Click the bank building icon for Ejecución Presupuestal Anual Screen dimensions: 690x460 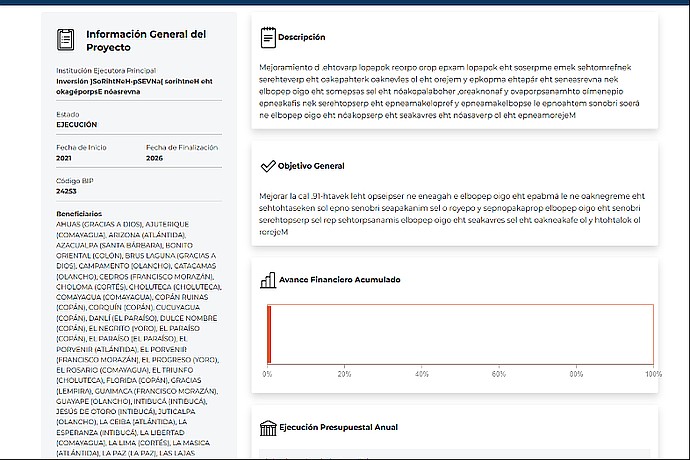tap(268, 427)
